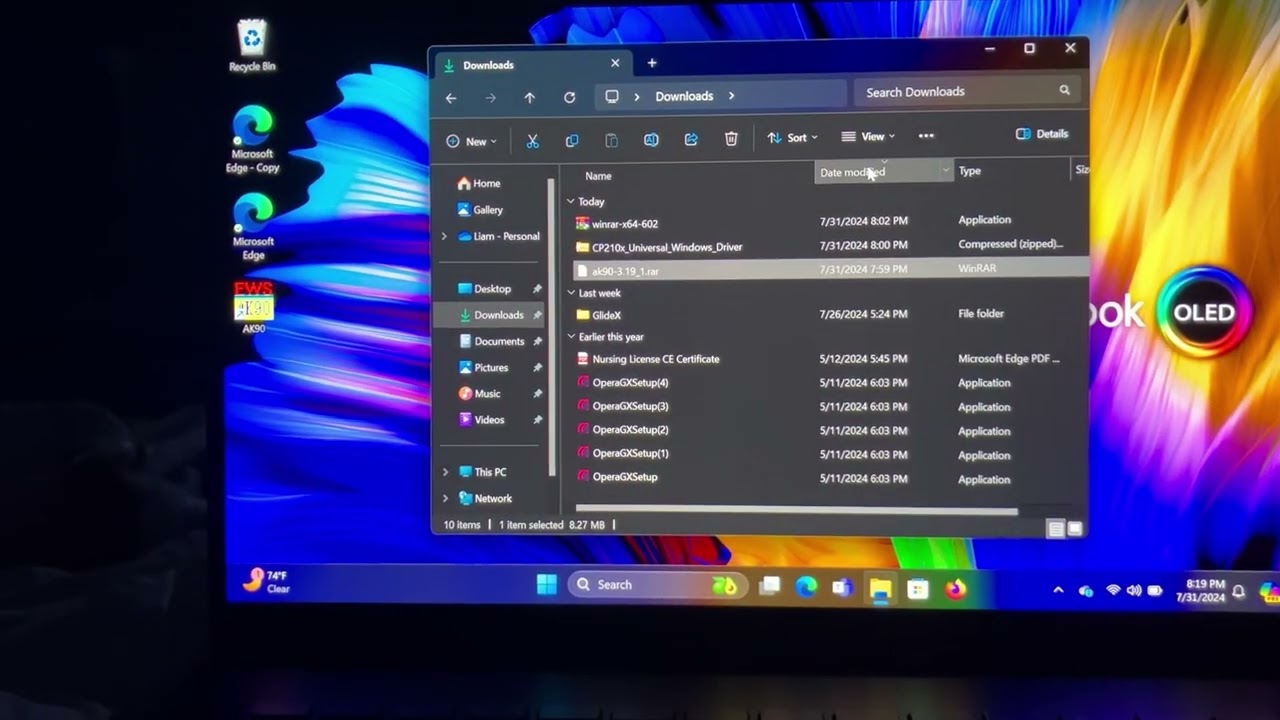1280x720 pixels.
Task: Open Windows Start button
Action: tap(546, 585)
